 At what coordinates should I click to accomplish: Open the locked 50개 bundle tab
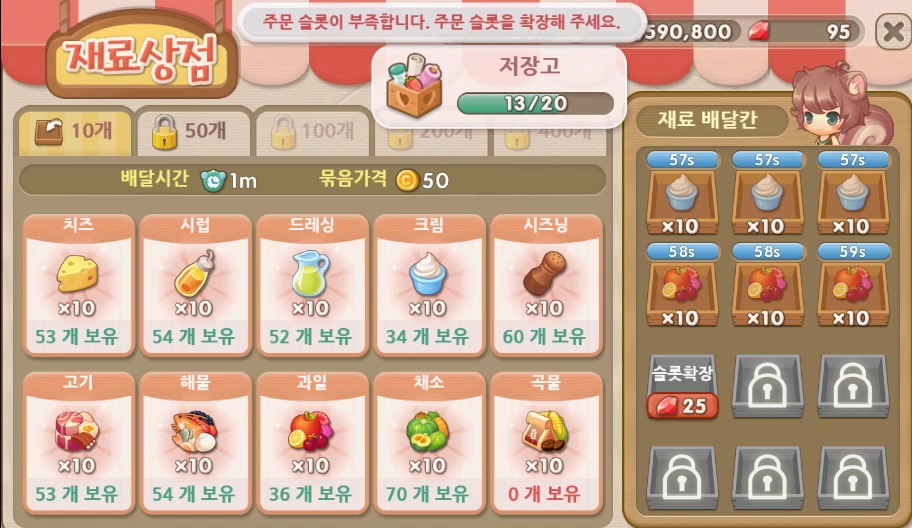(193, 131)
